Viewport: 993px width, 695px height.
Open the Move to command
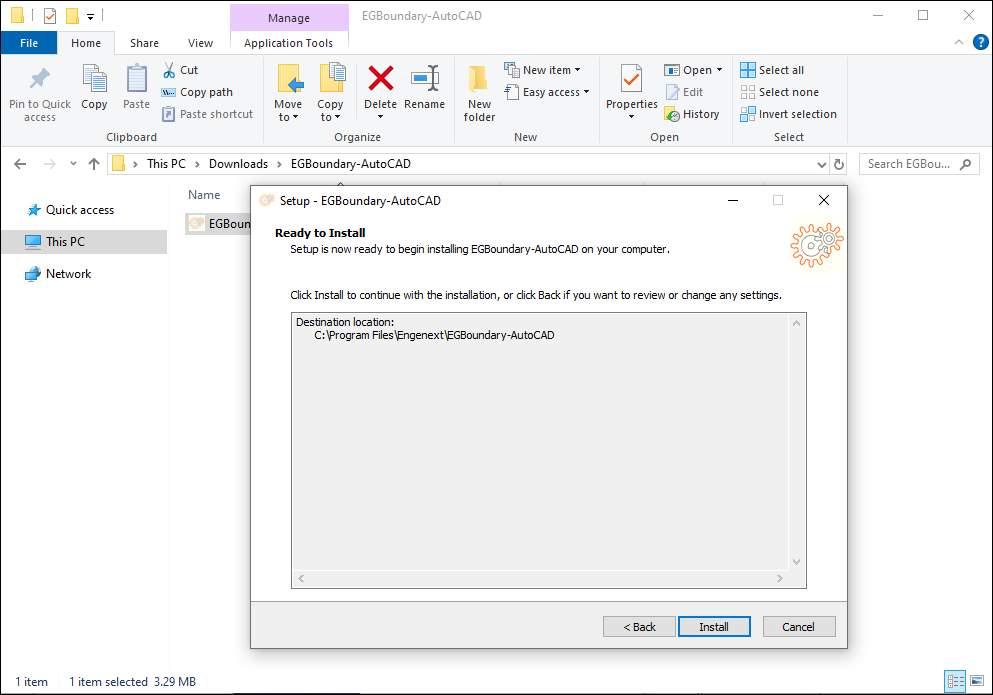coord(289,92)
